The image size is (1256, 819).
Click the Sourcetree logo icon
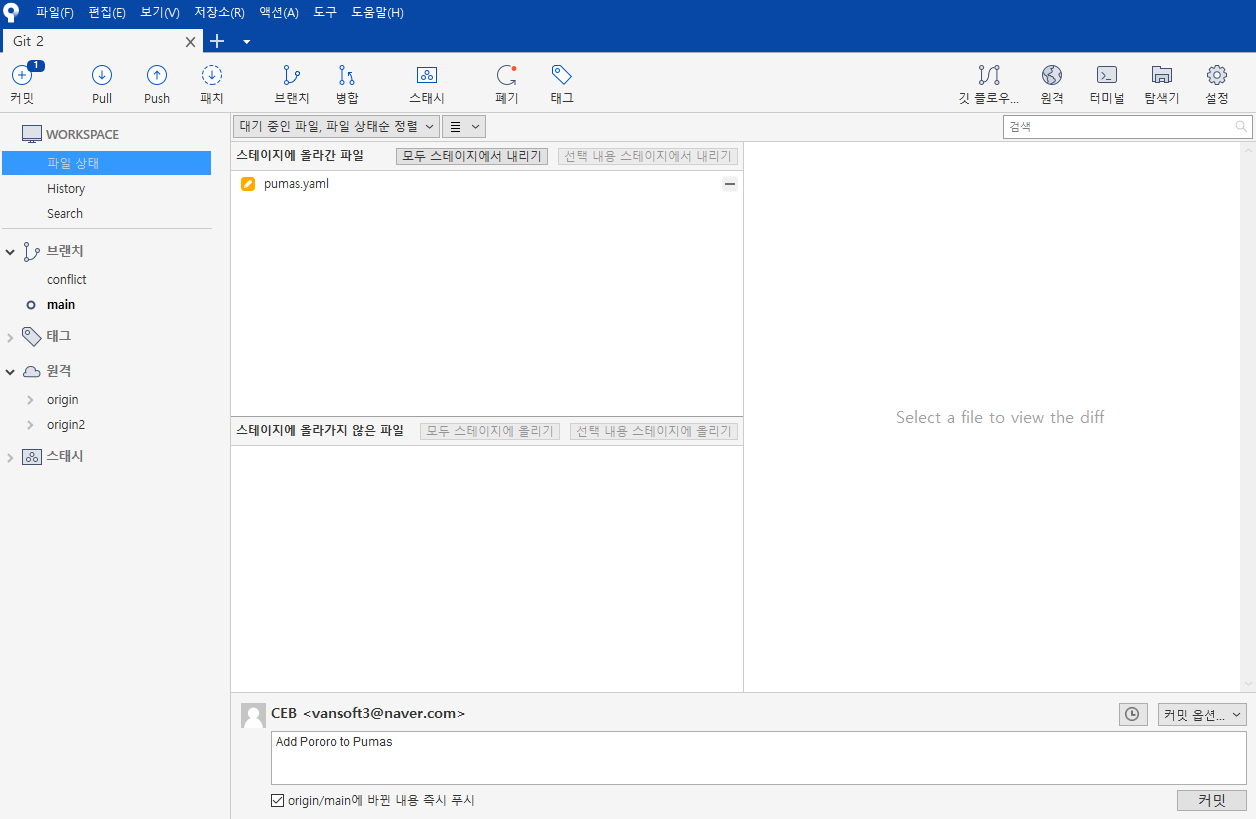tap(12, 12)
